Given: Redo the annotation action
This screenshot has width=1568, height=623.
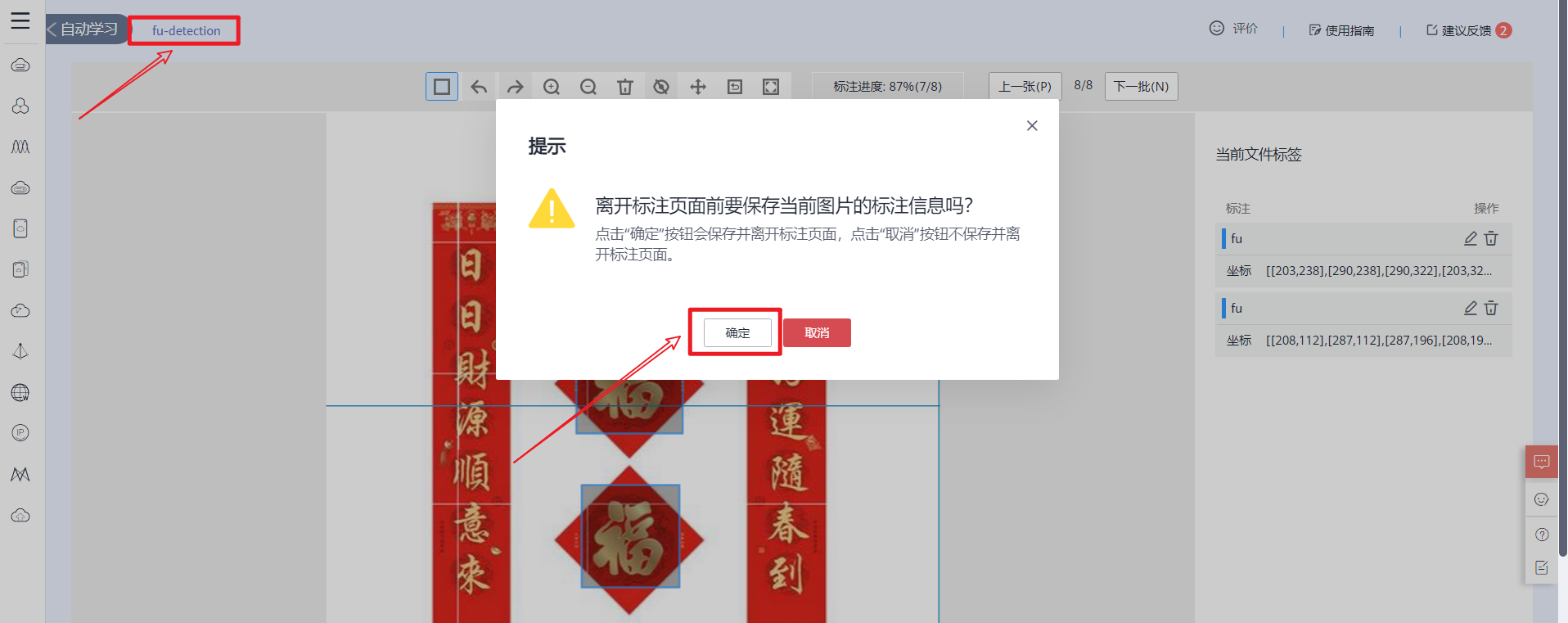Looking at the screenshot, I should tap(515, 87).
